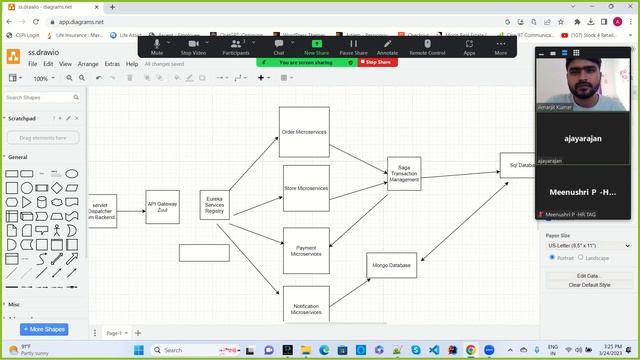
Task: Open the table dropdown in toolbar
Action: [x=287, y=78]
